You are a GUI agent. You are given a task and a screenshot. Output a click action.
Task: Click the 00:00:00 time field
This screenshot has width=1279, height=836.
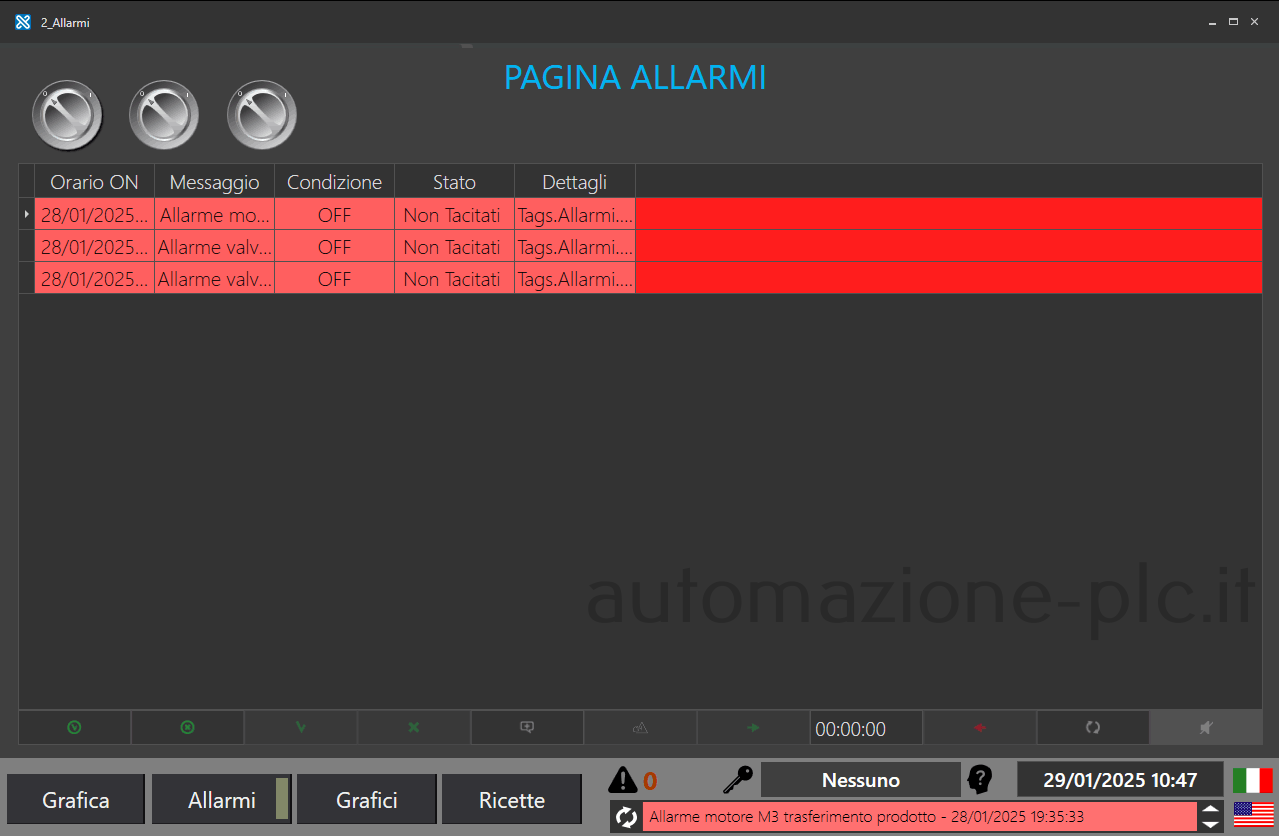coord(865,729)
